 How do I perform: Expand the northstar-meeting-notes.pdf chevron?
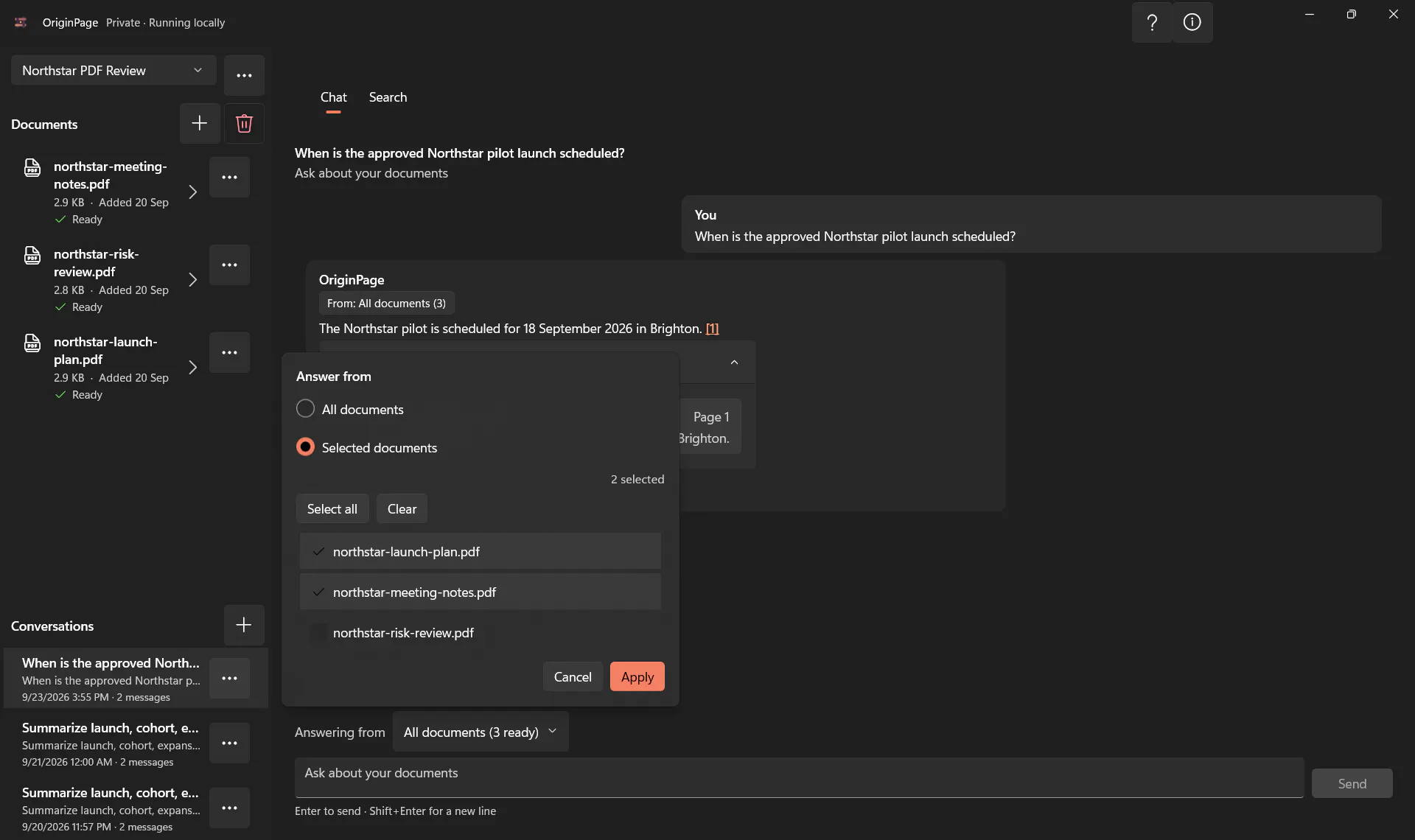click(x=192, y=192)
